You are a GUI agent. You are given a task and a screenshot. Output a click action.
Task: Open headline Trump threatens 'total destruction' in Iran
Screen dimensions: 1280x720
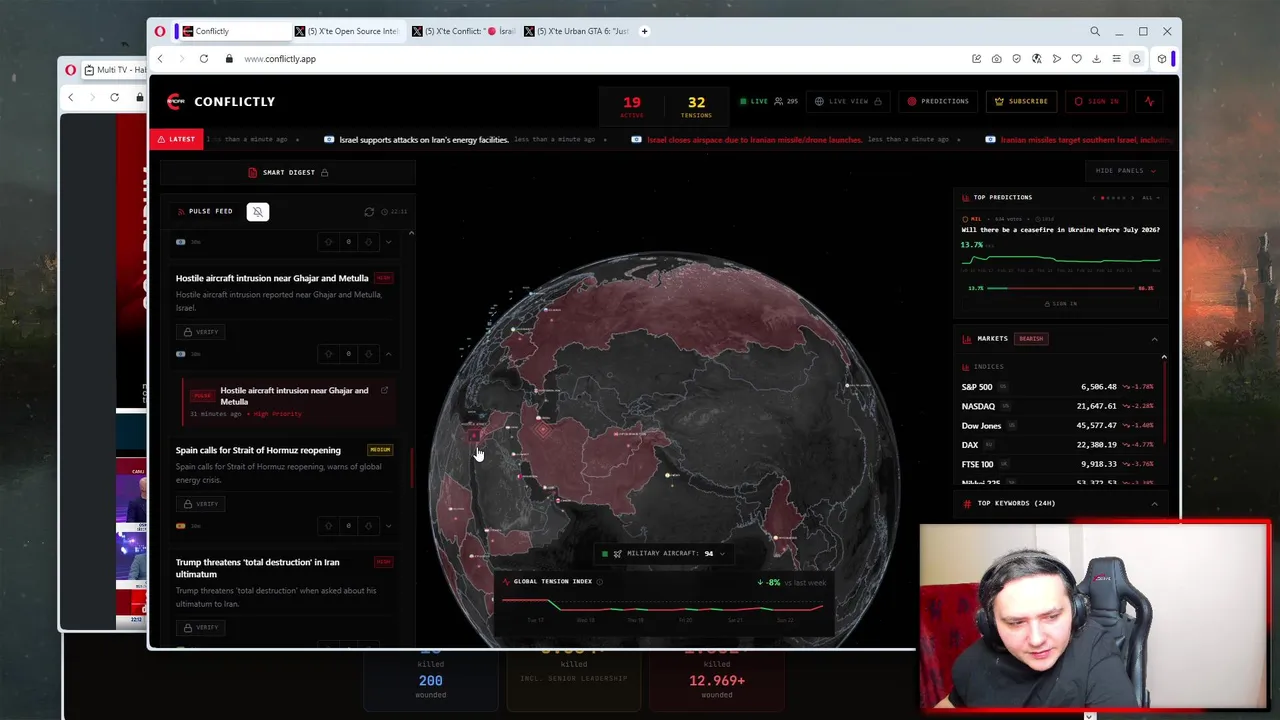(257, 568)
